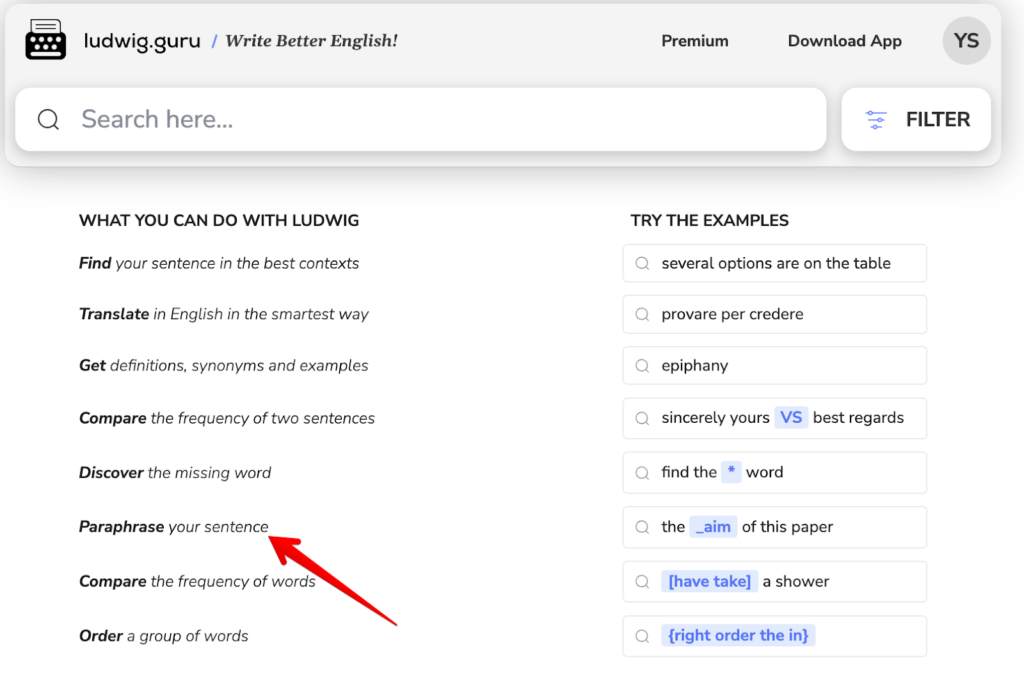Click the '_aim' highlighted tag
Screen dimensions: 1024x687
coord(712,527)
